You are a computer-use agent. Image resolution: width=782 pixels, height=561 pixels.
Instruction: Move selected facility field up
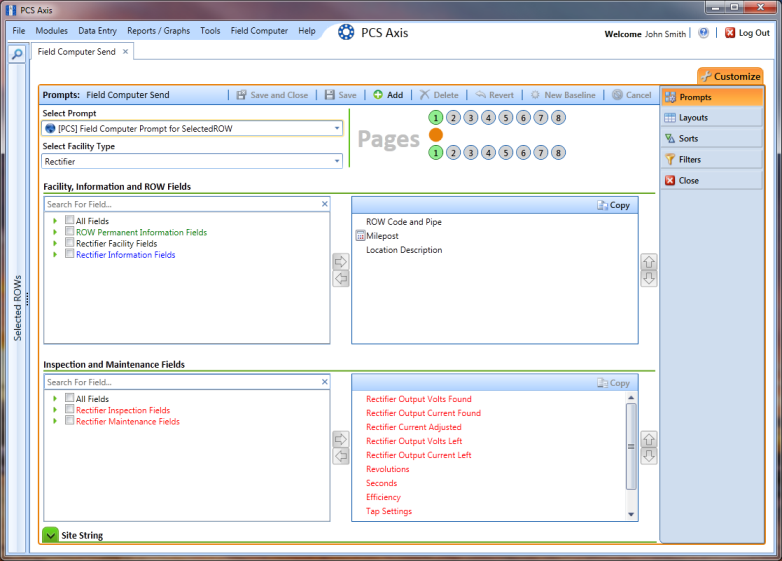[649, 261]
